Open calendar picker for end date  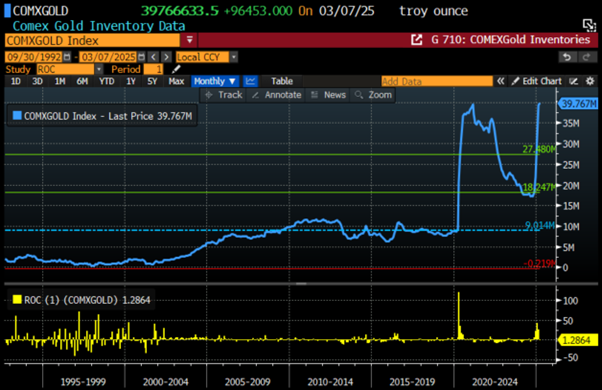click(x=142, y=57)
